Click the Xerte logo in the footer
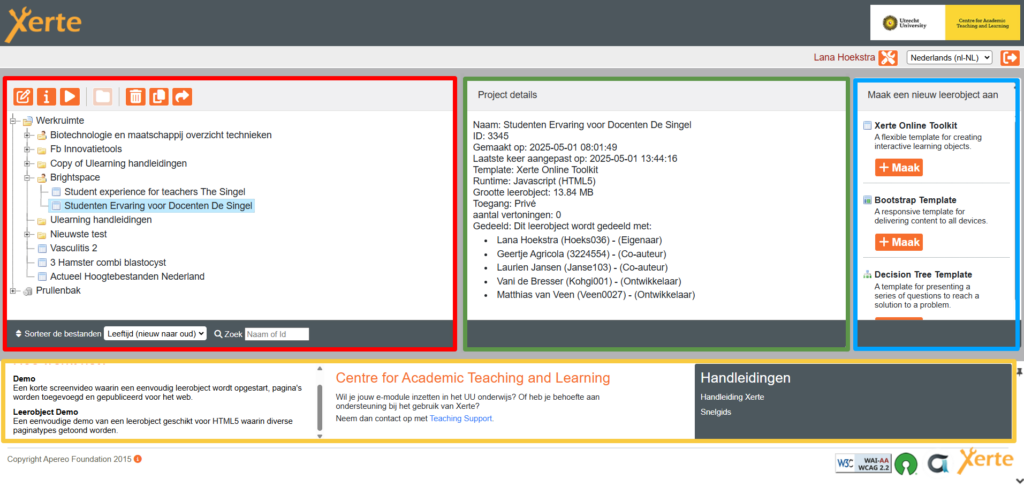This screenshot has height=486, width=1024. click(x=985, y=461)
